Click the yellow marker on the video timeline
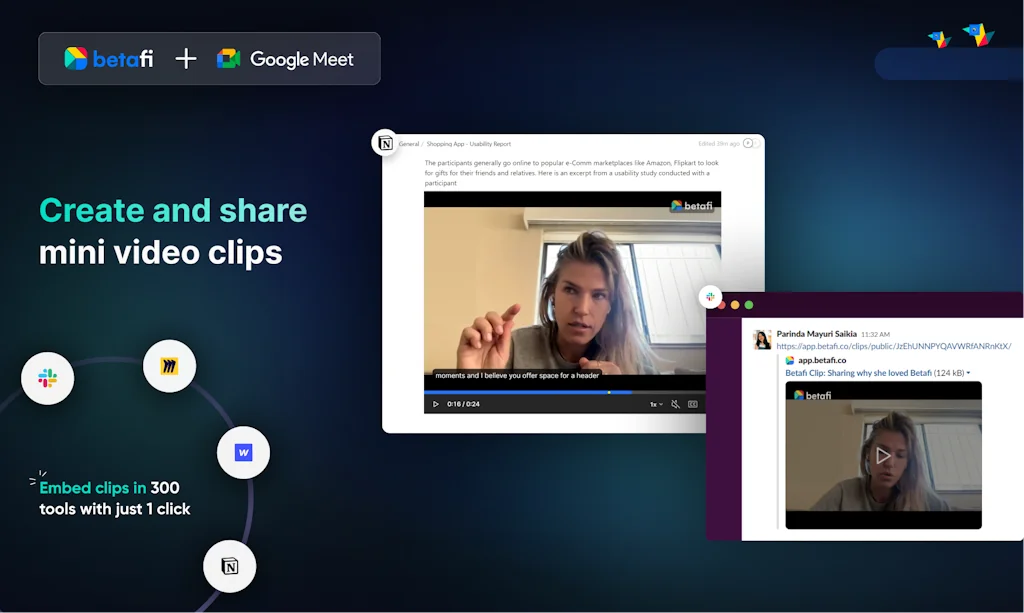1024x613 pixels. pyautogui.click(x=609, y=392)
